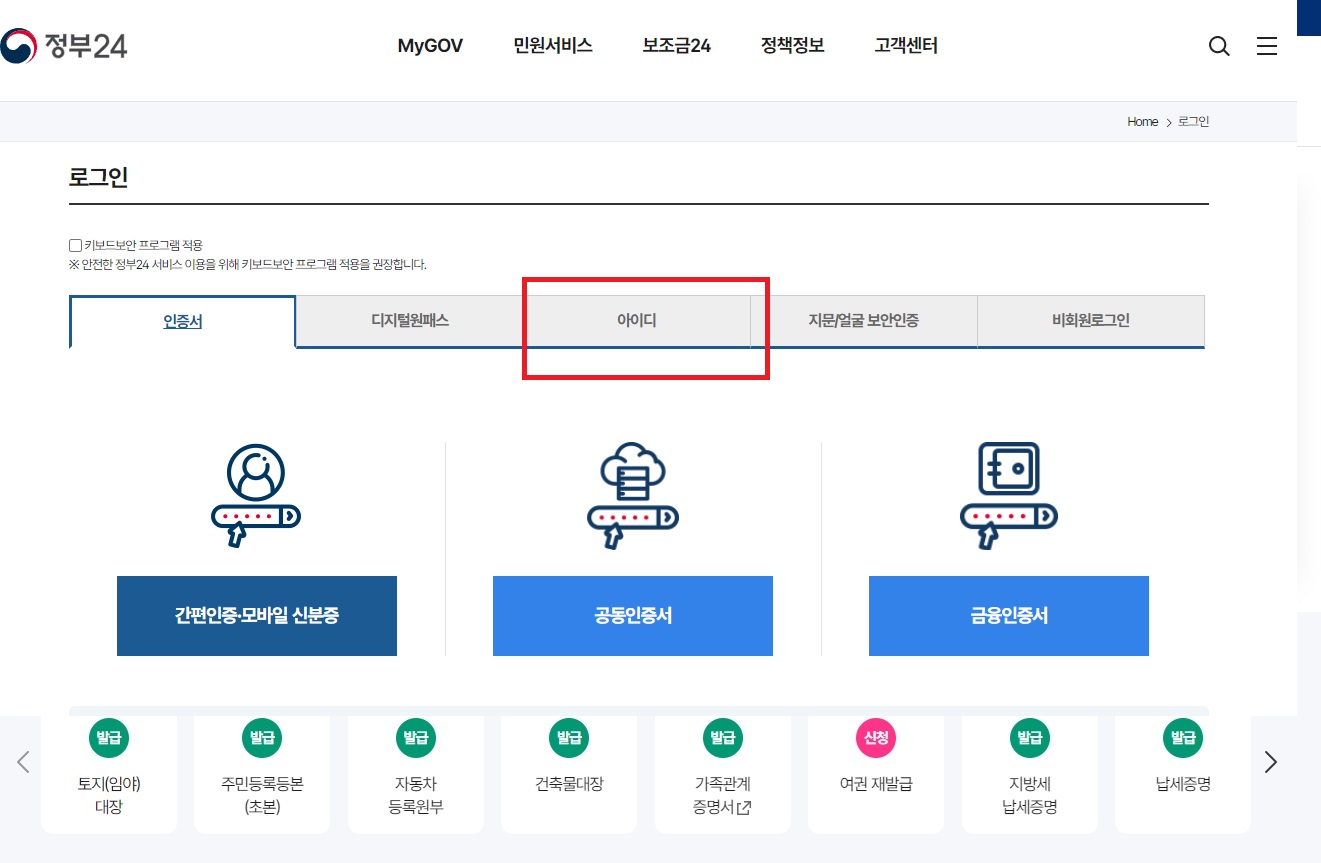Viewport: 1321px width, 863px height.
Task: Click 발급 badge above 납세증명
Action: pos(1183,739)
